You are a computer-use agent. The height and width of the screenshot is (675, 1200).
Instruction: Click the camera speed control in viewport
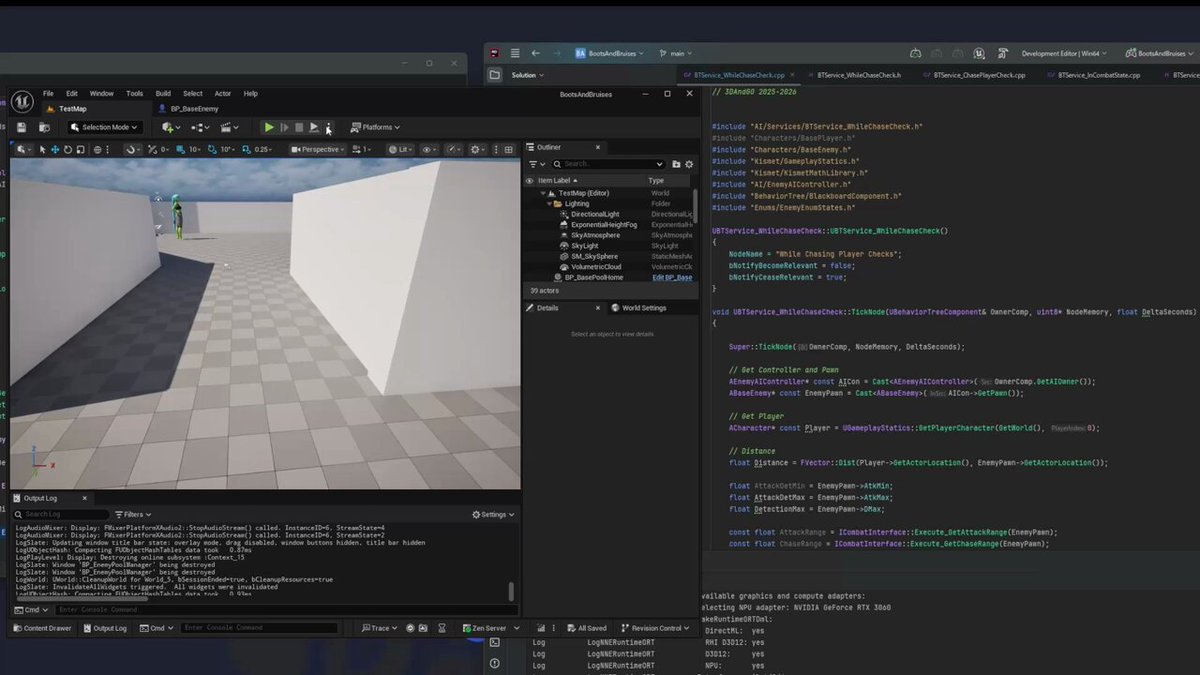[x=362, y=149]
